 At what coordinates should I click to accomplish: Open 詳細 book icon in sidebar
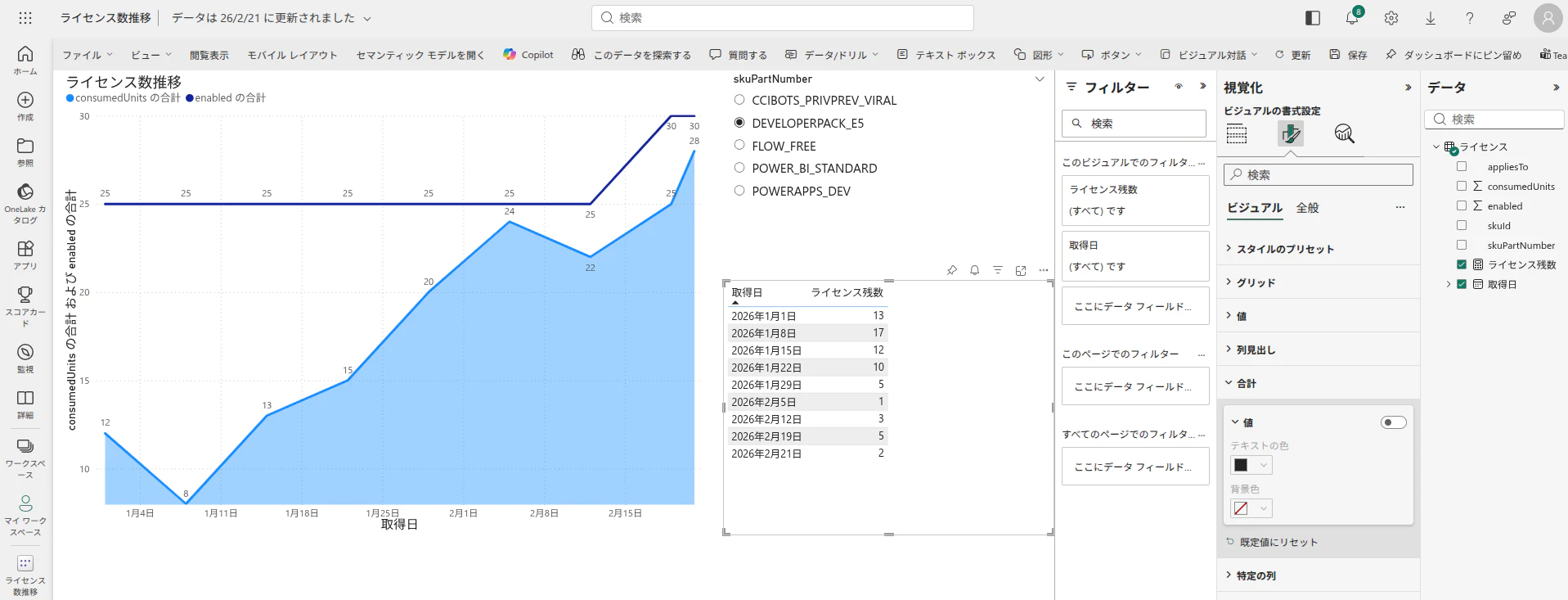pyautogui.click(x=25, y=404)
